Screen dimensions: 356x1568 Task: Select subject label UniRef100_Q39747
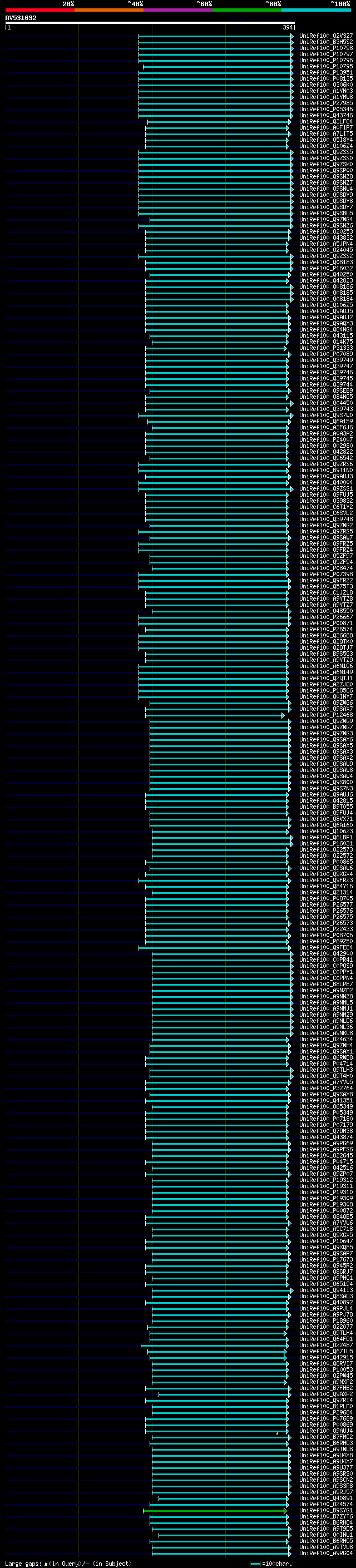pyautogui.click(x=326, y=367)
